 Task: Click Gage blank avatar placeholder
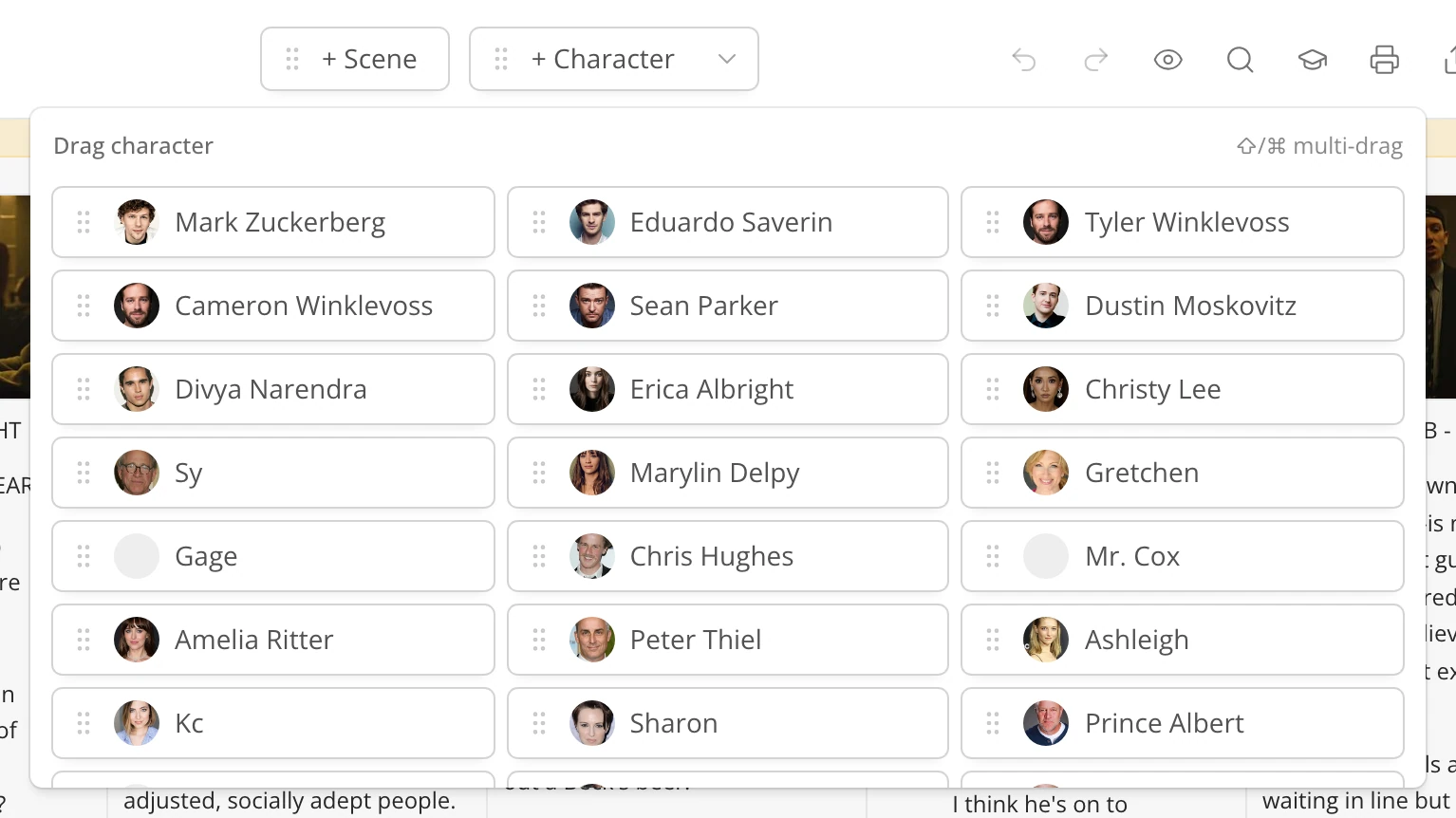click(x=137, y=556)
